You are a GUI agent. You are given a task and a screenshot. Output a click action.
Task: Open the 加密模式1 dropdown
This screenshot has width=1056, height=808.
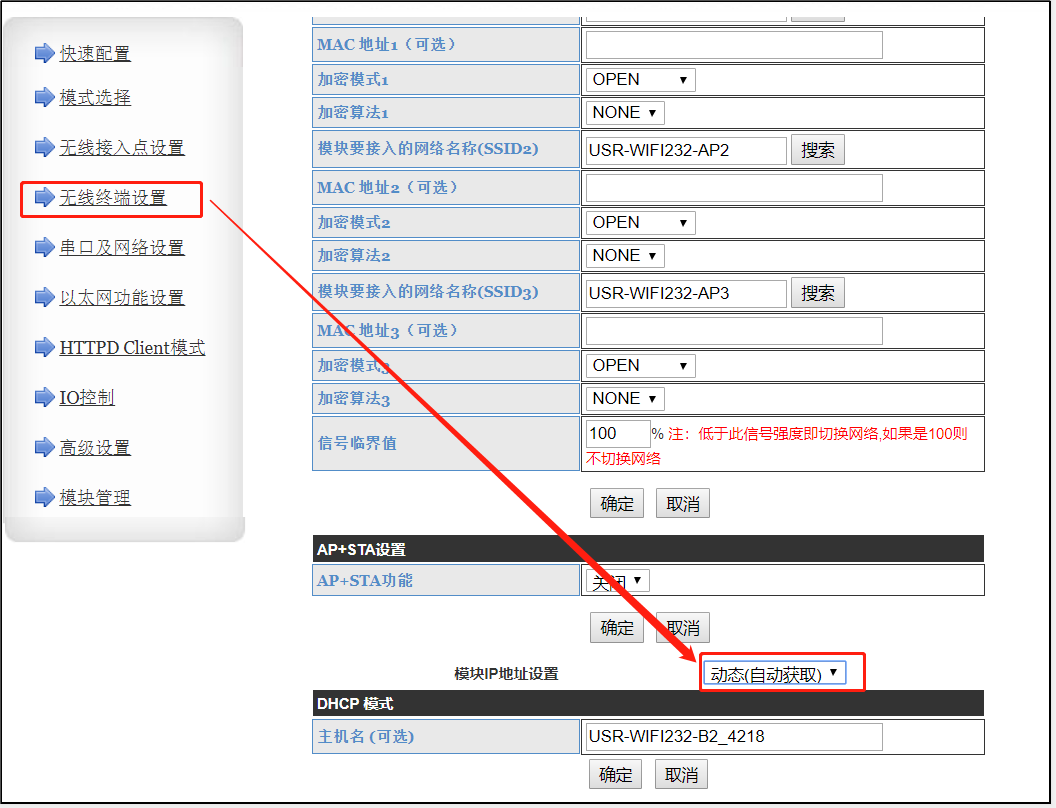[x=640, y=80]
